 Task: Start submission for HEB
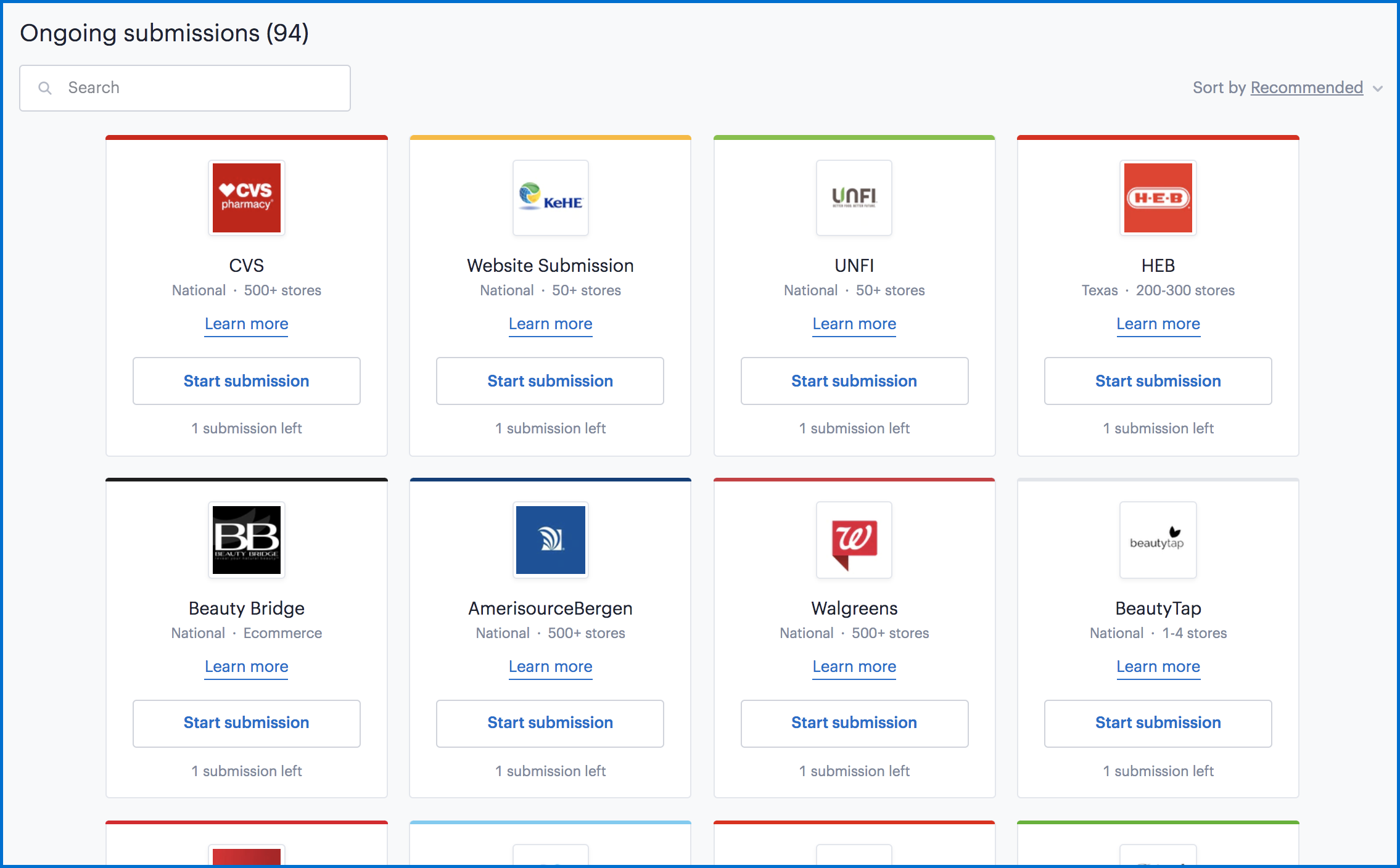click(x=1158, y=381)
